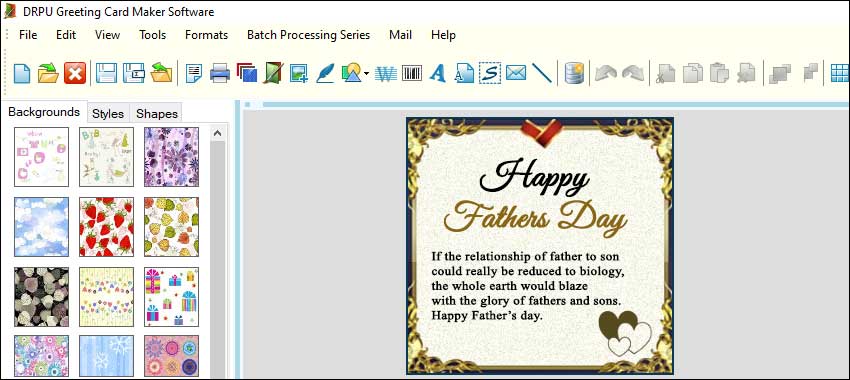Select the gift boxes background thumbnail
The width and height of the screenshot is (850, 380).
(171, 297)
